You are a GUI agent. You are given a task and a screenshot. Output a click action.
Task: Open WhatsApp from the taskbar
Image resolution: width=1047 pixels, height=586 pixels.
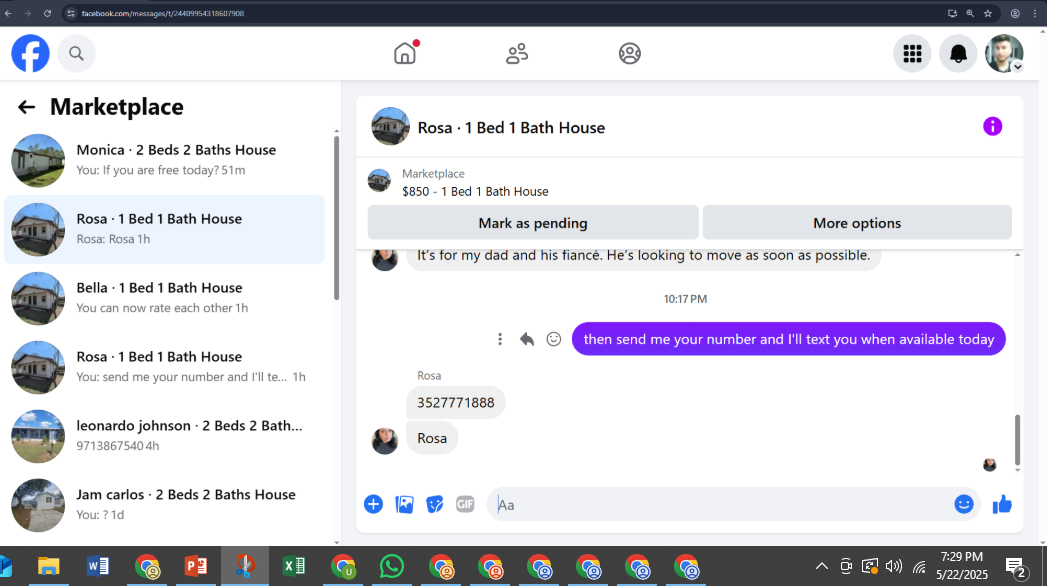[392, 567]
